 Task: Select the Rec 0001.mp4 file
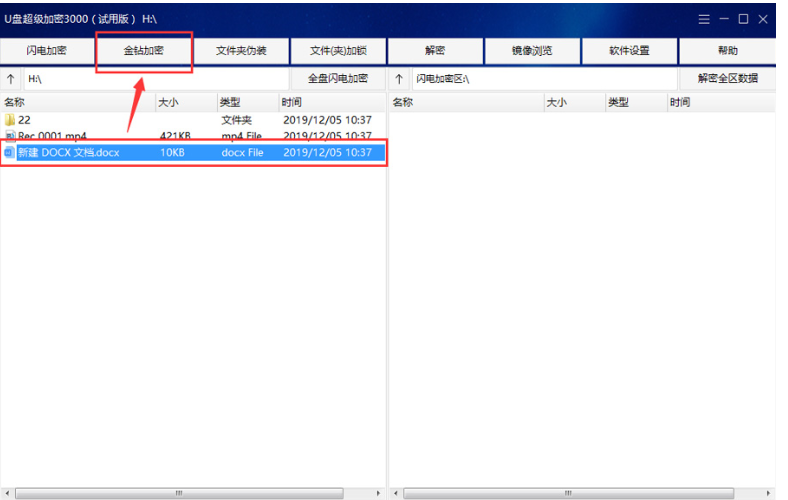pyautogui.click(x=51, y=136)
